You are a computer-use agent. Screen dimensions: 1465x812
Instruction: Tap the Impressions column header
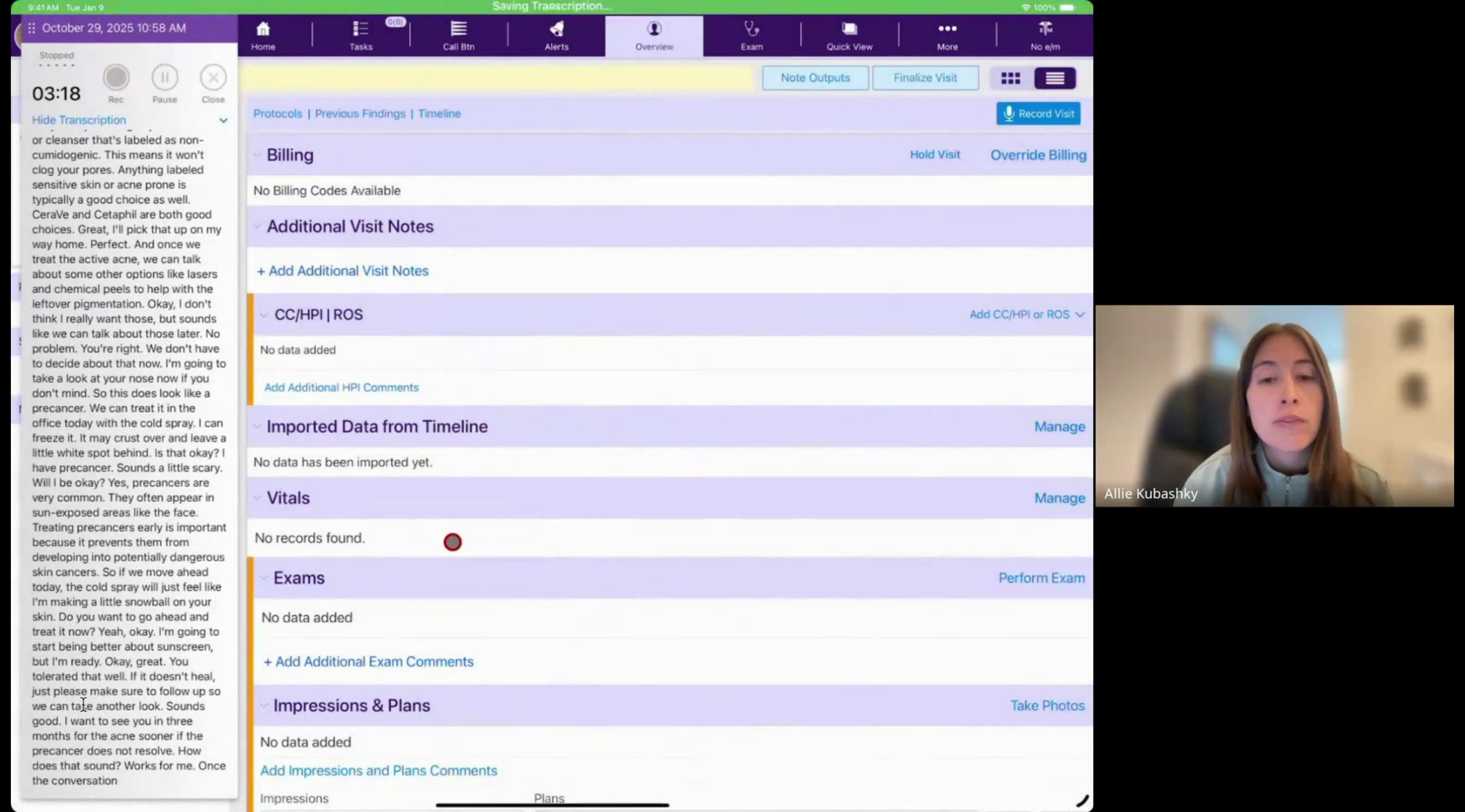coord(294,798)
